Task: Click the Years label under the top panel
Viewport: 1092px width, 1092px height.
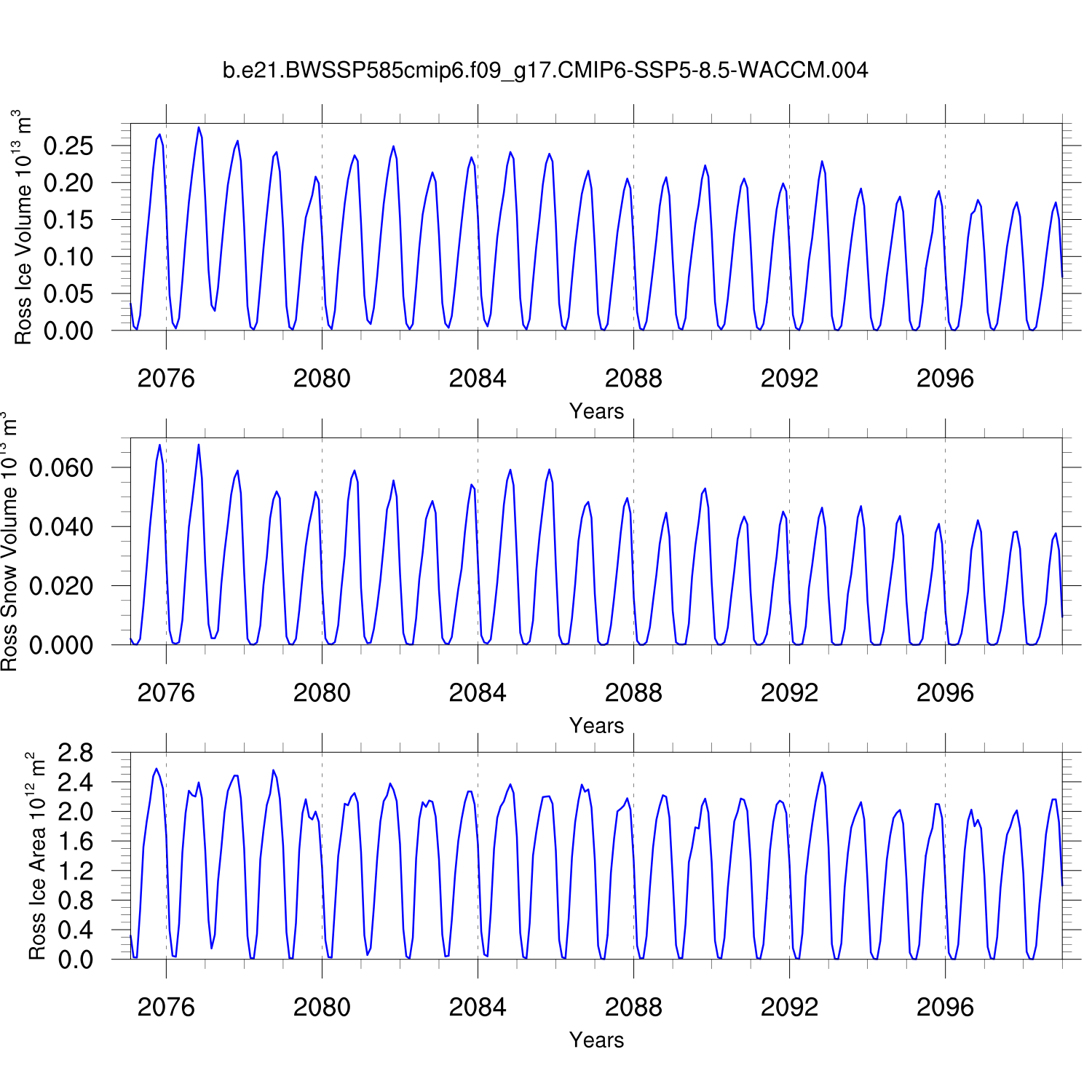Action: tap(596, 411)
